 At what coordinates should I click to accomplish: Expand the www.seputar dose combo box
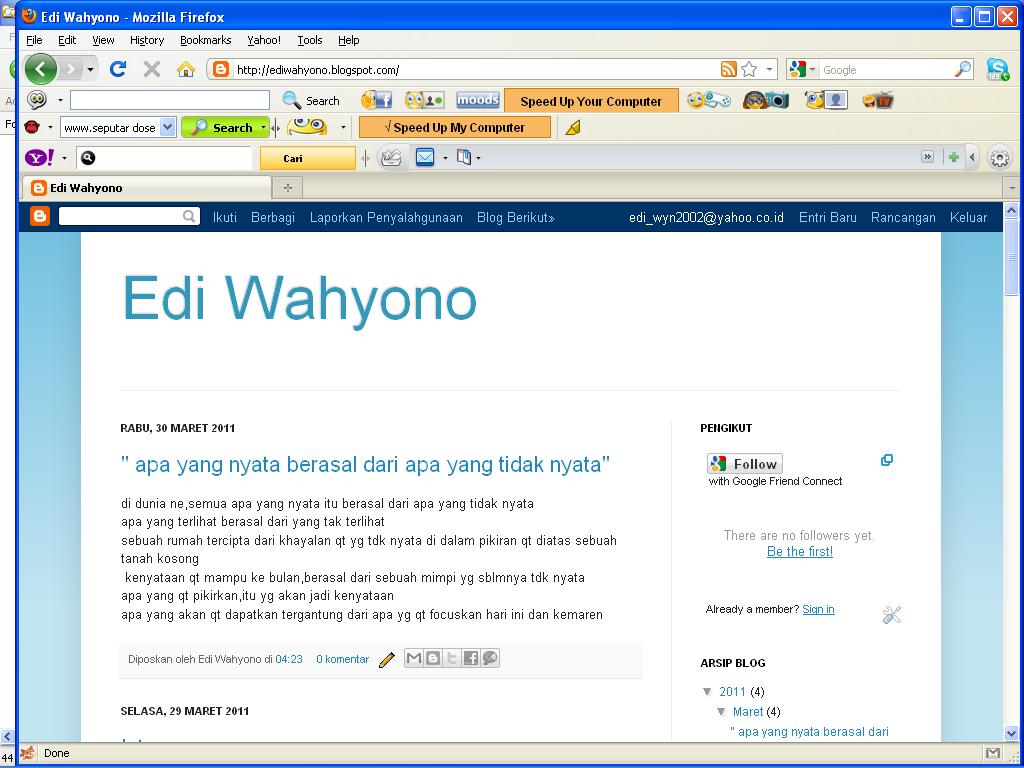click(x=168, y=127)
